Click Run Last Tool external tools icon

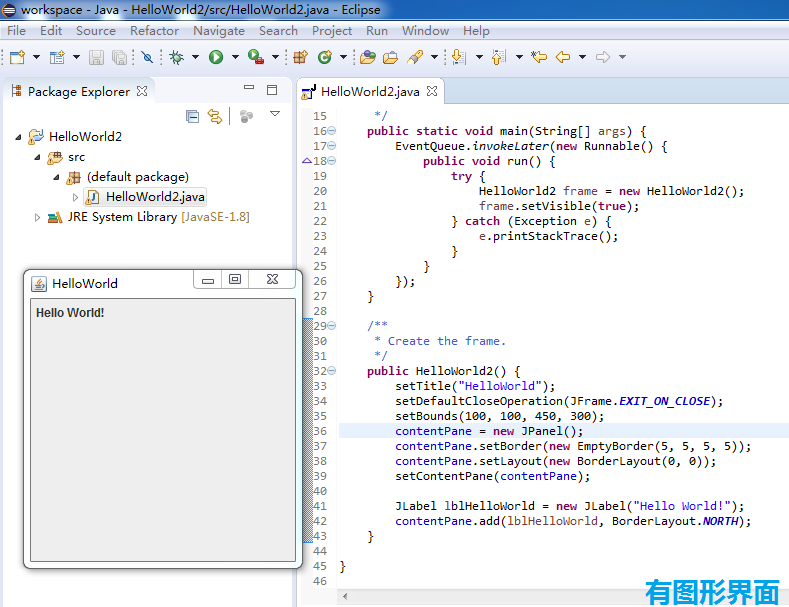pos(256,57)
